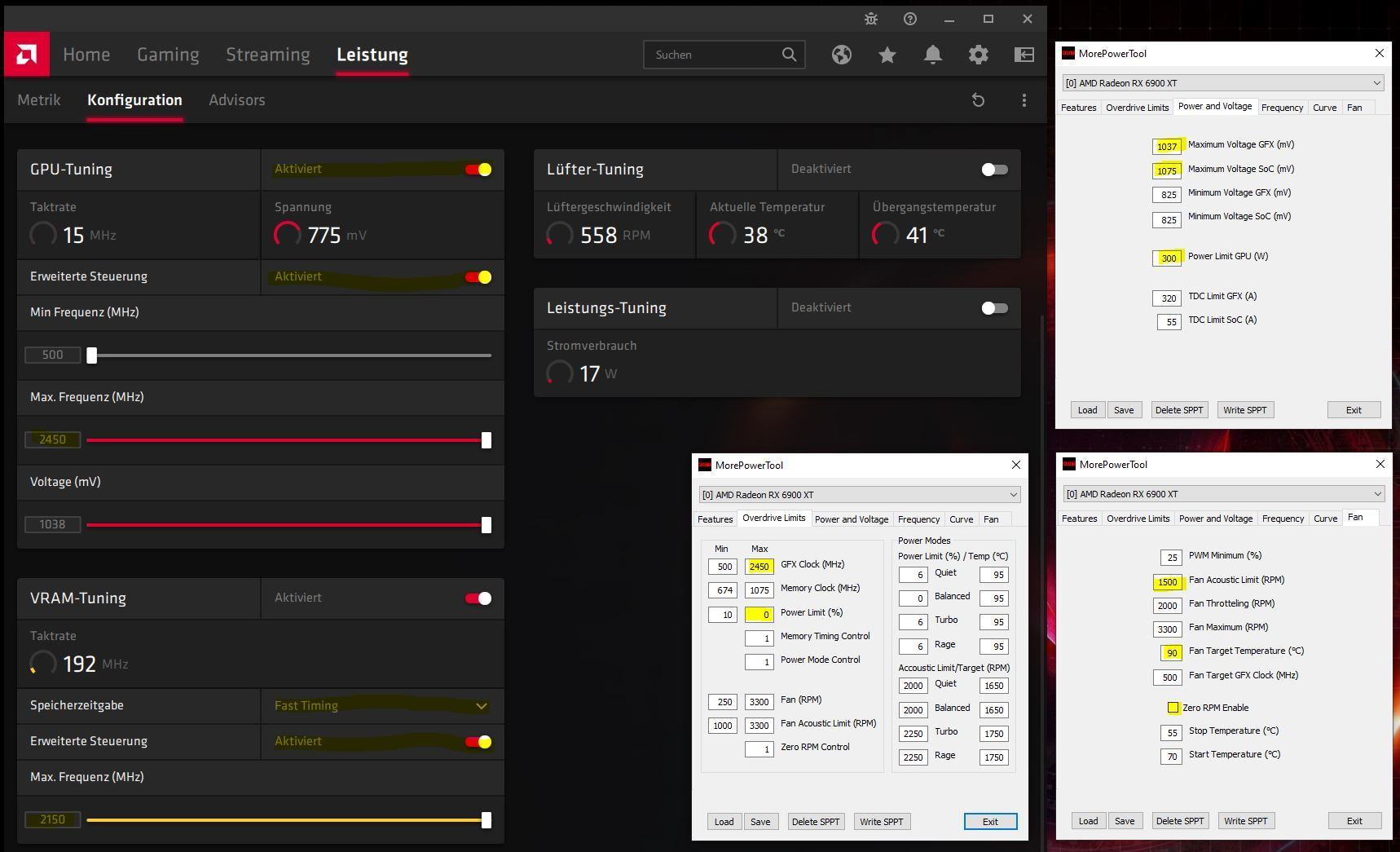Screen dimensions: 1400x852
Task: Enable Leistungs-Tuning switch
Action: tap(995, 308)
